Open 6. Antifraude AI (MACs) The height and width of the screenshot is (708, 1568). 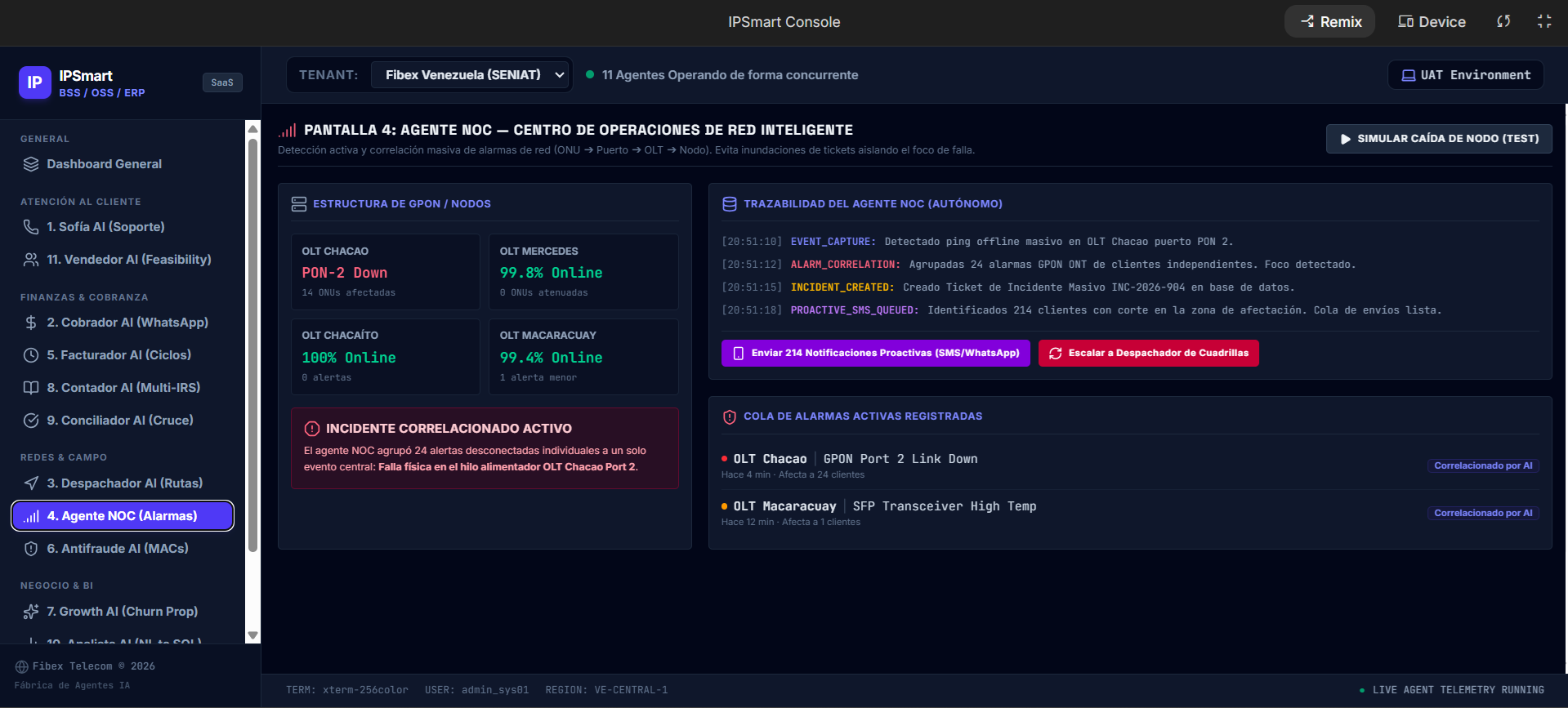123,549
